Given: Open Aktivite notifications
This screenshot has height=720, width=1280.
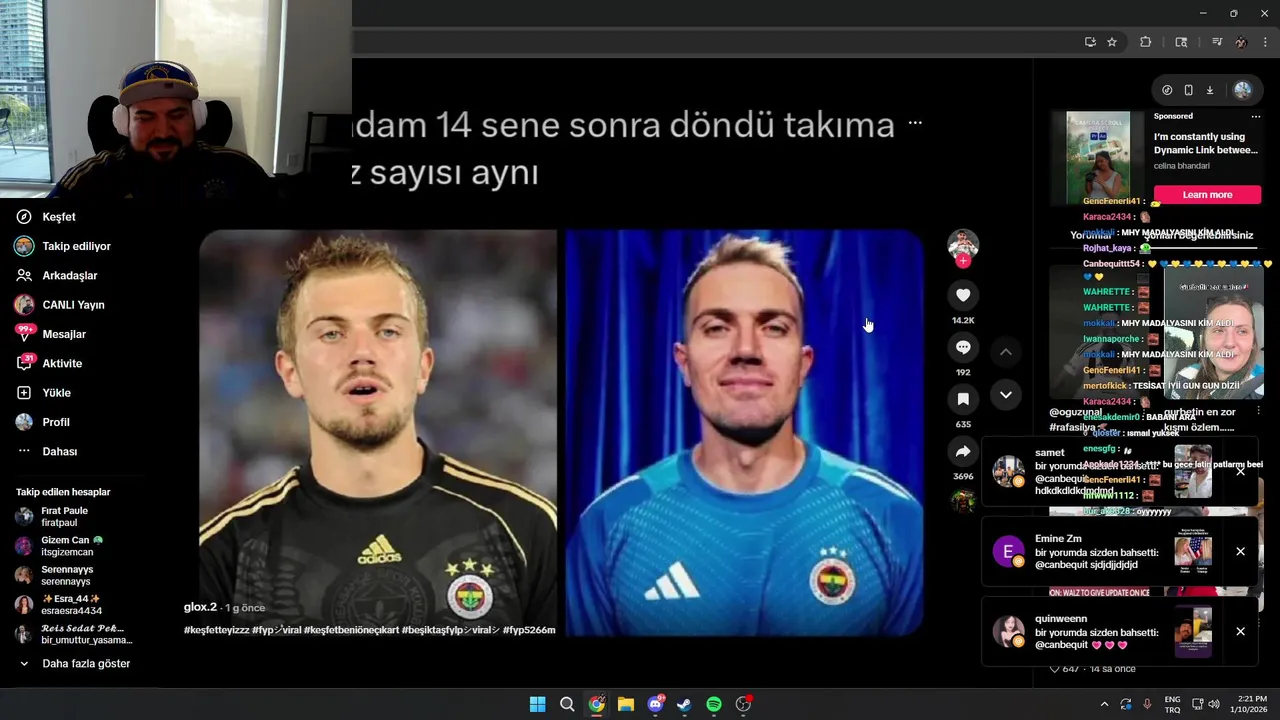Looking at the screenshot, I should 49,363.
